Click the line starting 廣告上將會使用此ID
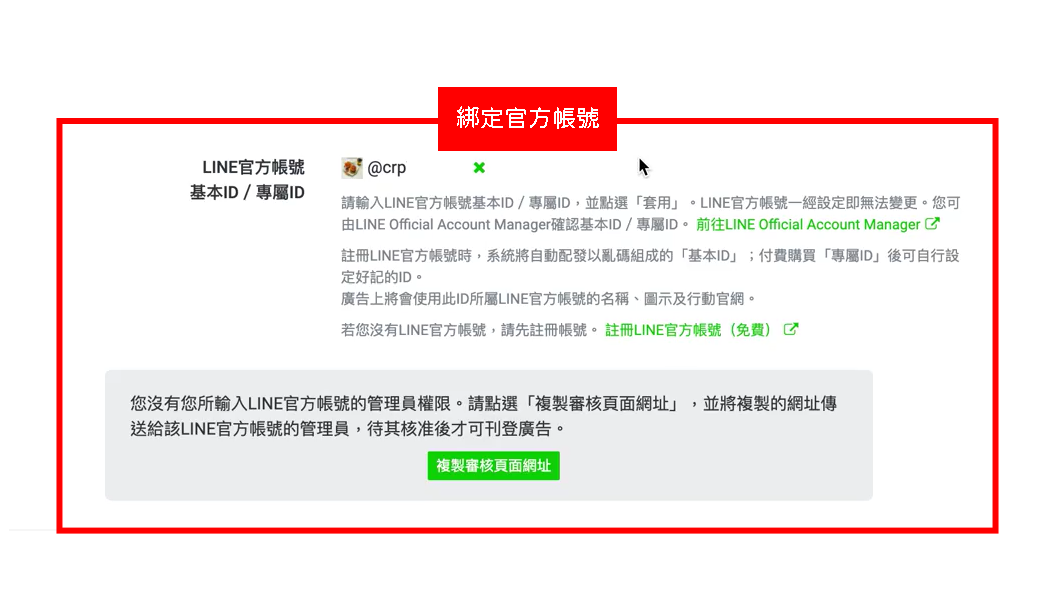 (x=549, y=299)
